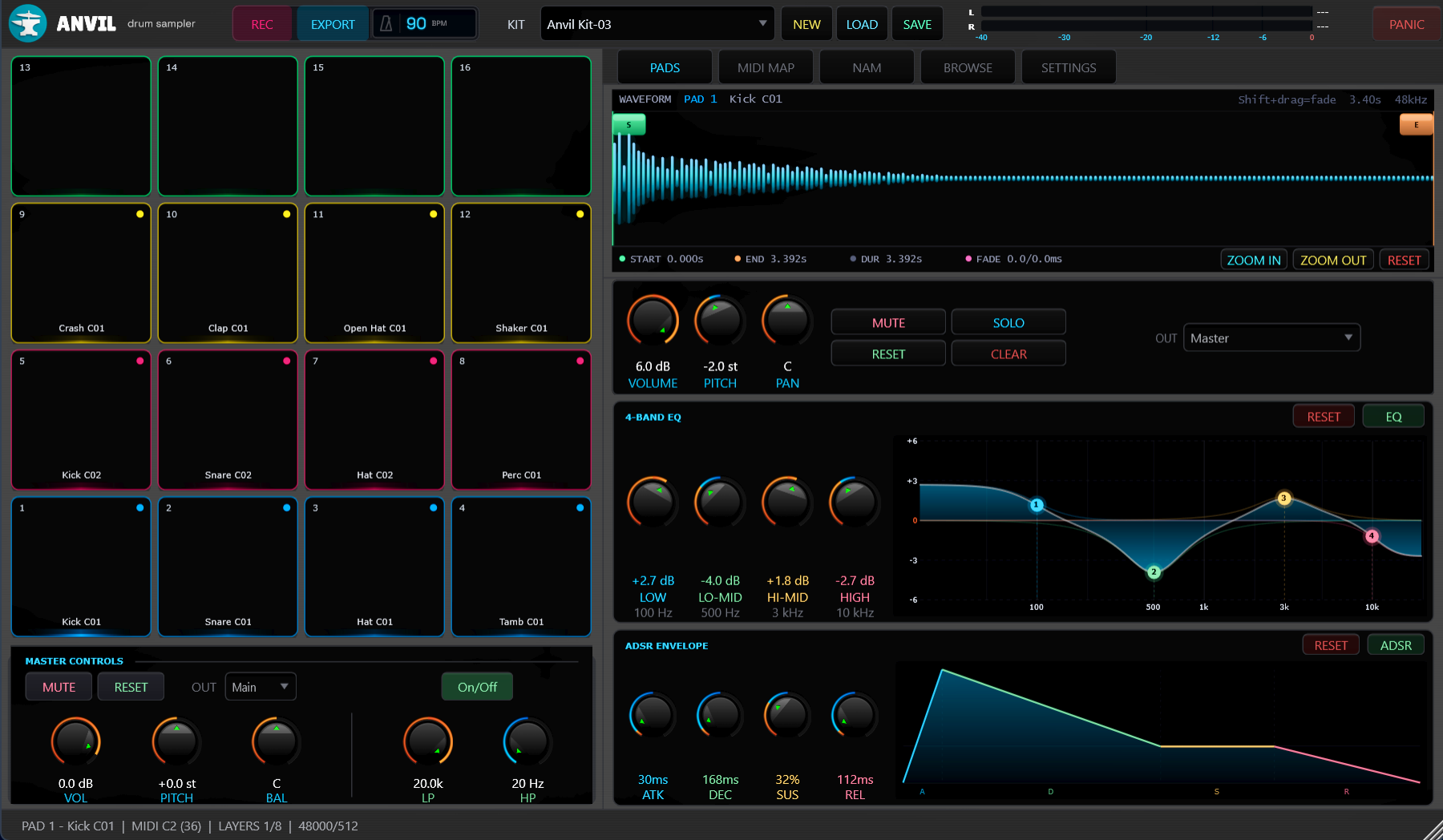Image resolution: width=1443 pixels, height=840 pixels.
Task: Click the EXPORT button
Action: (x=333, y=24)
